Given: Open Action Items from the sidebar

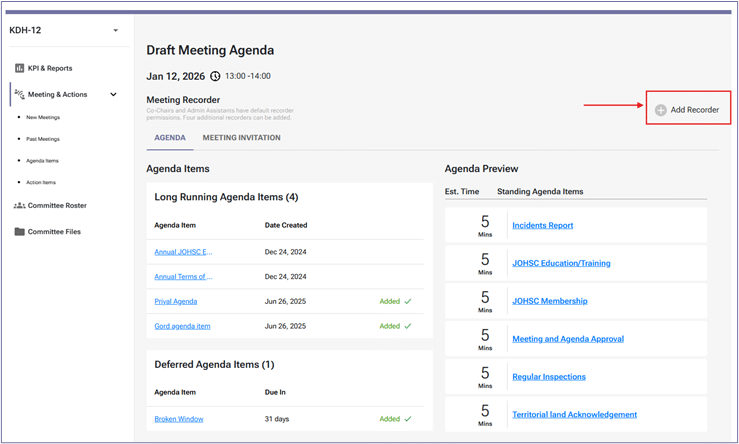Looking at the screenshot, I should [x=41, y=182].
